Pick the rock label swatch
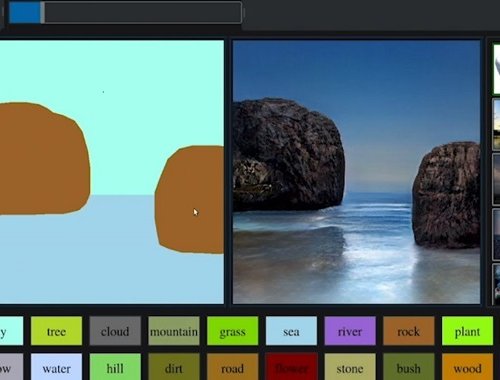This screenshot has height=380, width=500. pyautogui.click(x=409, y=331)
